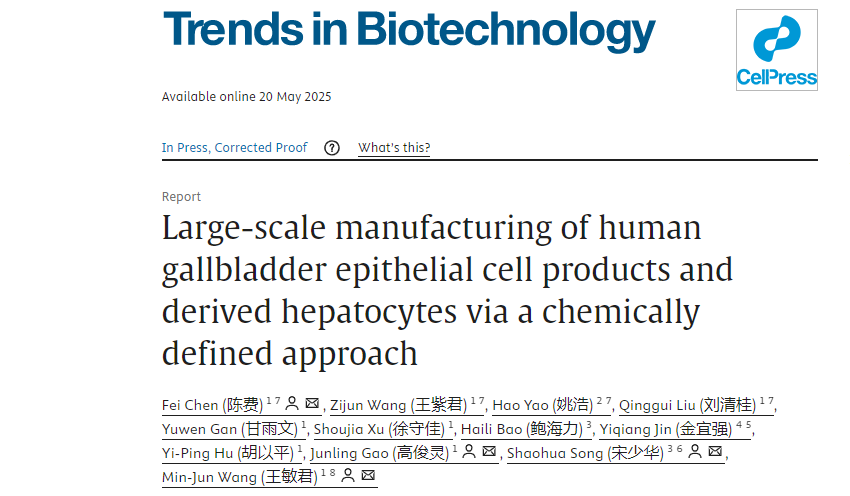Viewport: 850px width, 496px height.
Task: Click the "What's this?" link
Action: pyautogui.click(x=394, y=148)
